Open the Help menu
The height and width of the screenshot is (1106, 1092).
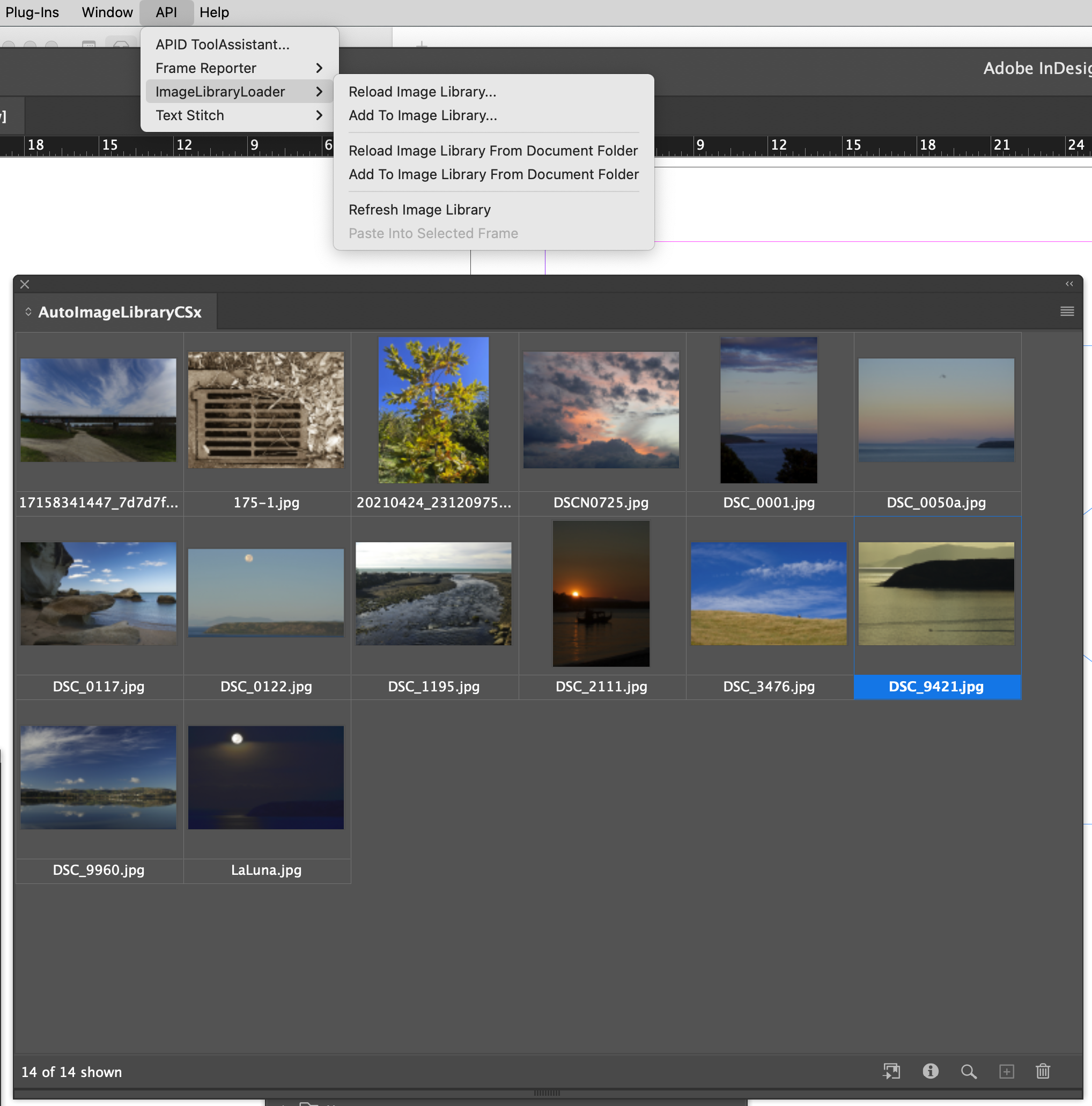[214, 12]
